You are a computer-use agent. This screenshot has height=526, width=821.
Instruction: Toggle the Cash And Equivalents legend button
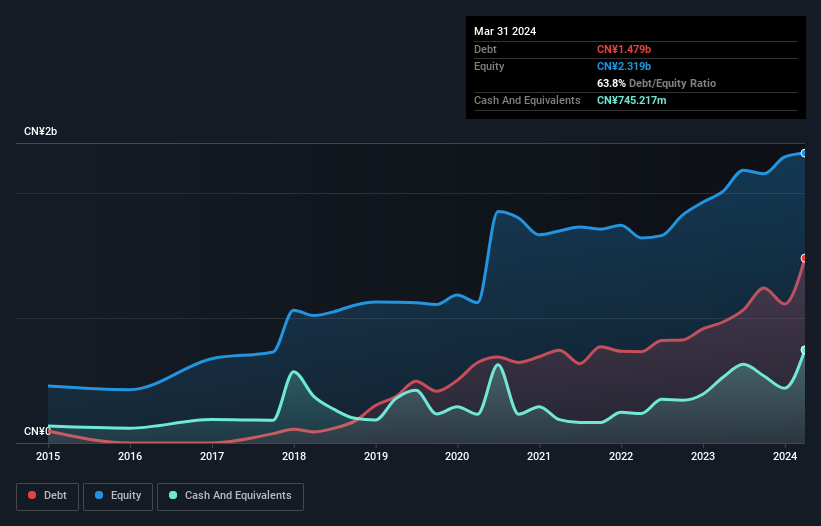click(x=230, y=496)
